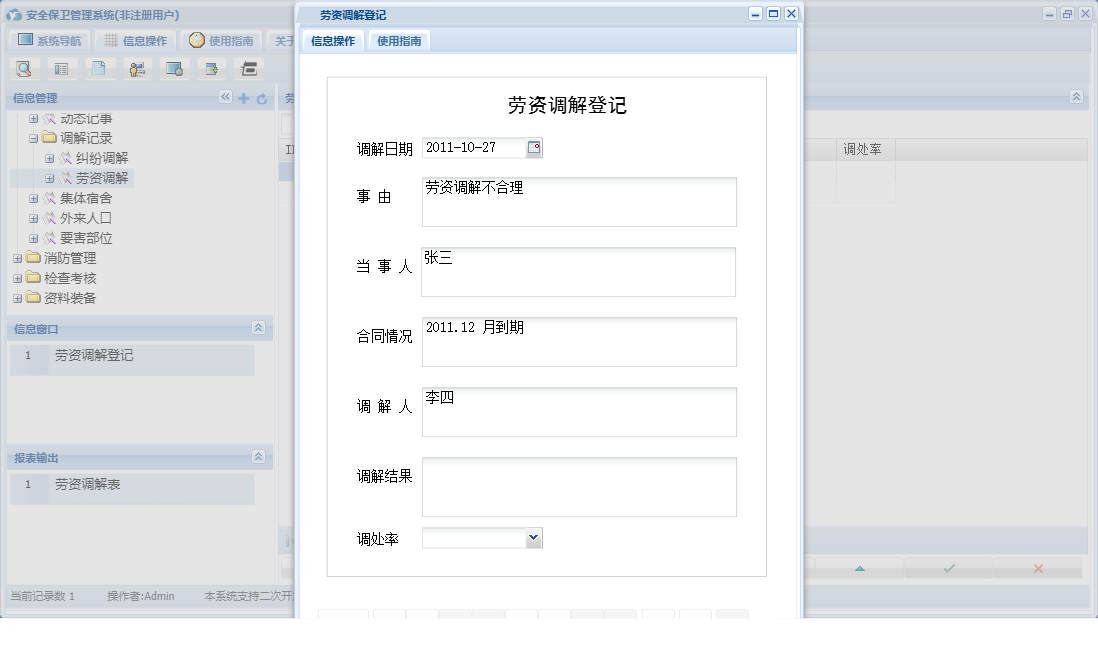Collapse the 信息管理 panel with the « toggle
This screenshot has height=655, width=1098.
tap(227, 98)
